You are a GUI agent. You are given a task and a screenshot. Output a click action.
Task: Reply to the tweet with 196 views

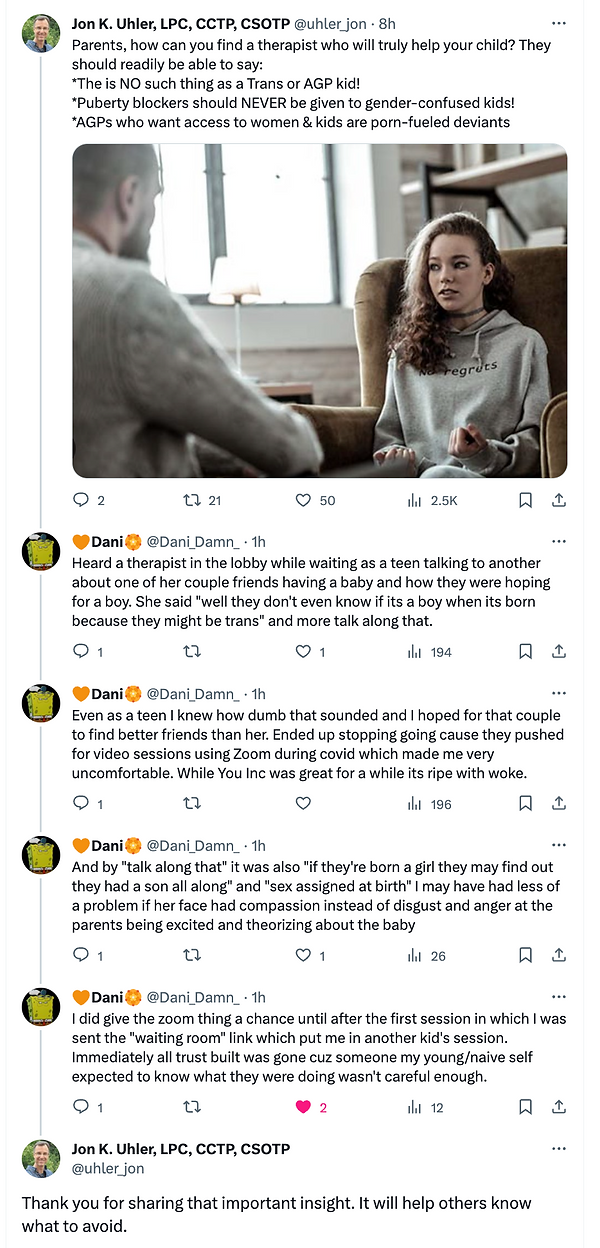coord(82,803)
